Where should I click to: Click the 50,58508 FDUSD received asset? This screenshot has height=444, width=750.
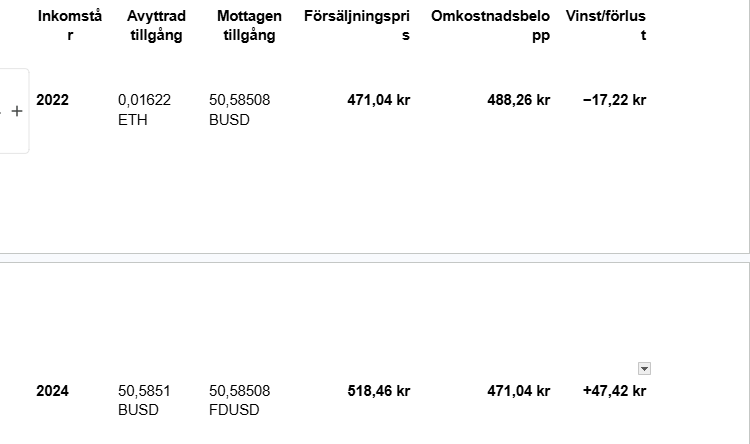pos(240,400)
